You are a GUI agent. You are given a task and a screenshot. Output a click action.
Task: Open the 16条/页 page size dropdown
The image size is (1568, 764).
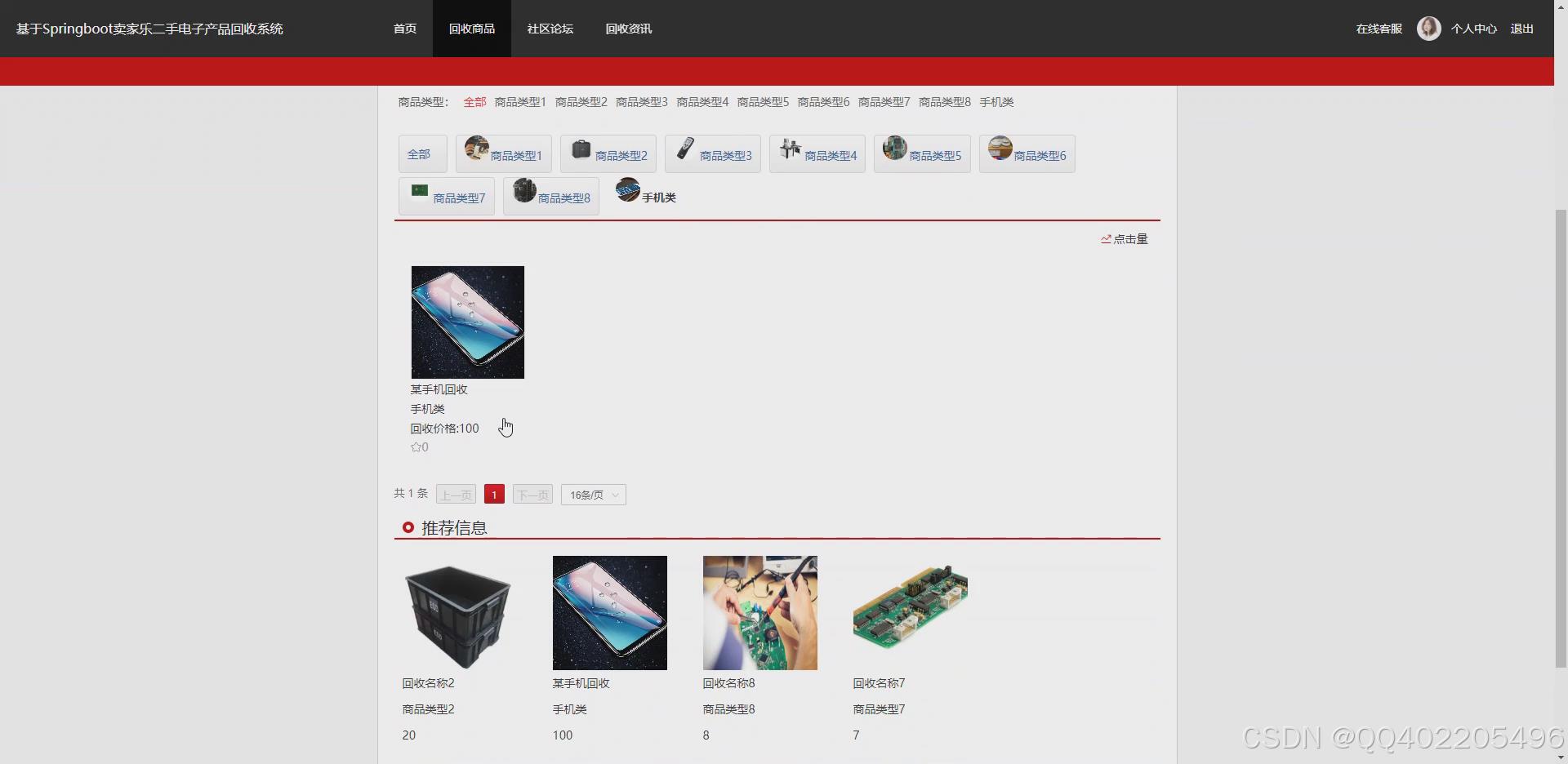[593, 495]
